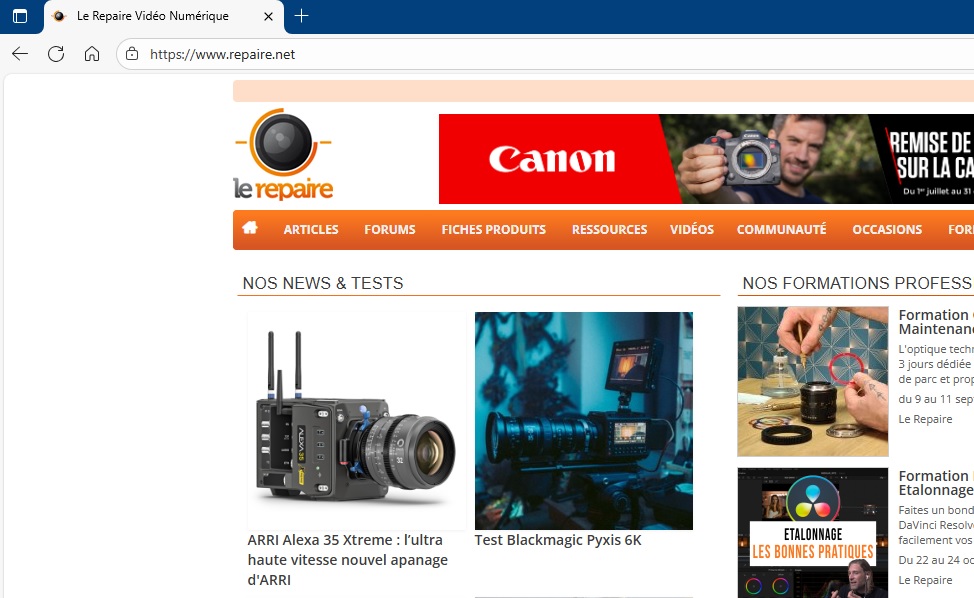Click the browser back arrow

[x=20, y=54]
